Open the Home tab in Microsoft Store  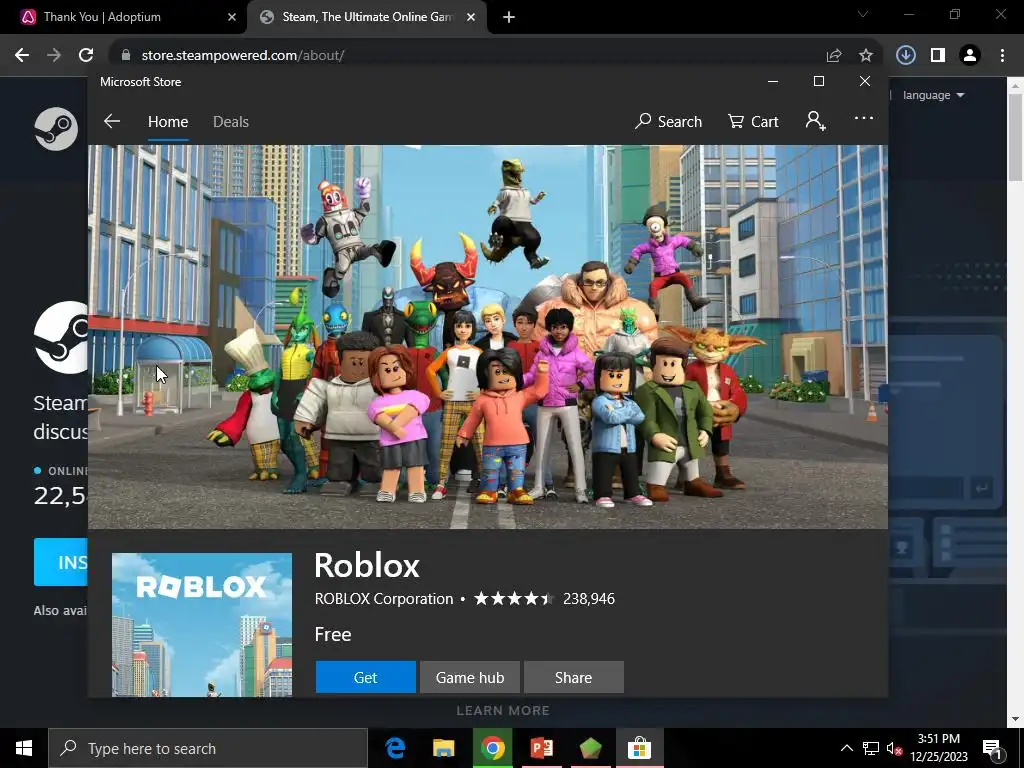pyautogui.click(x=168, y=121)
